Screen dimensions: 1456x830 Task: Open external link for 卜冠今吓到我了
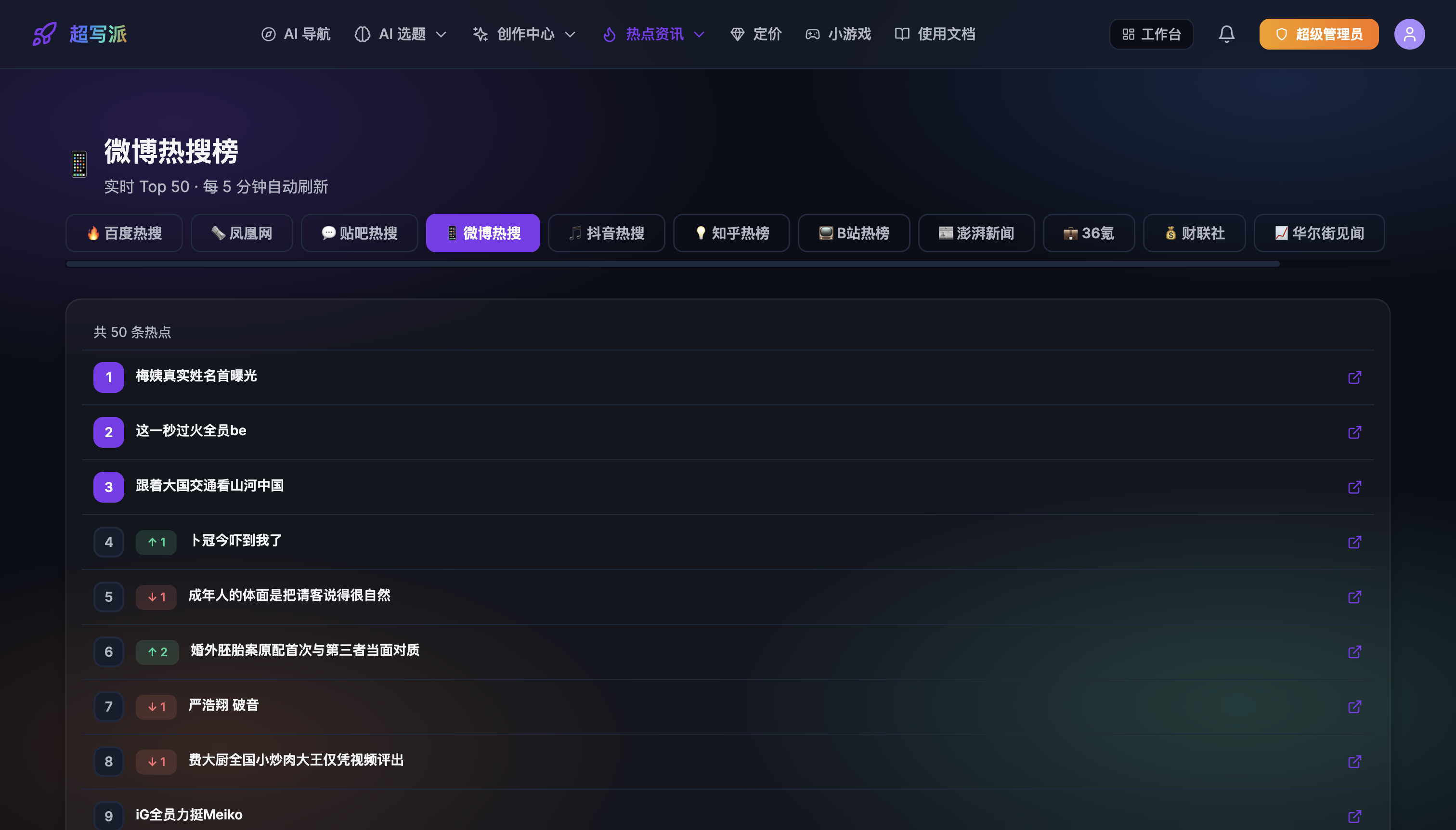pyautogui.click(x=1354, y=542)
